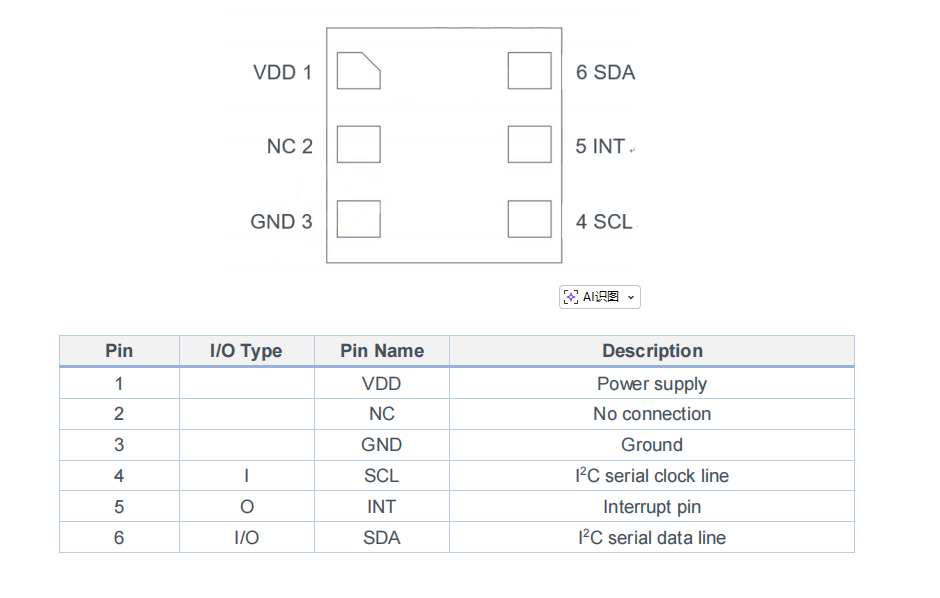The image size is (940, 598).
Task: Select the SDA pin 6 pad square
Action: pyautogui.click(x=529, y=71)
